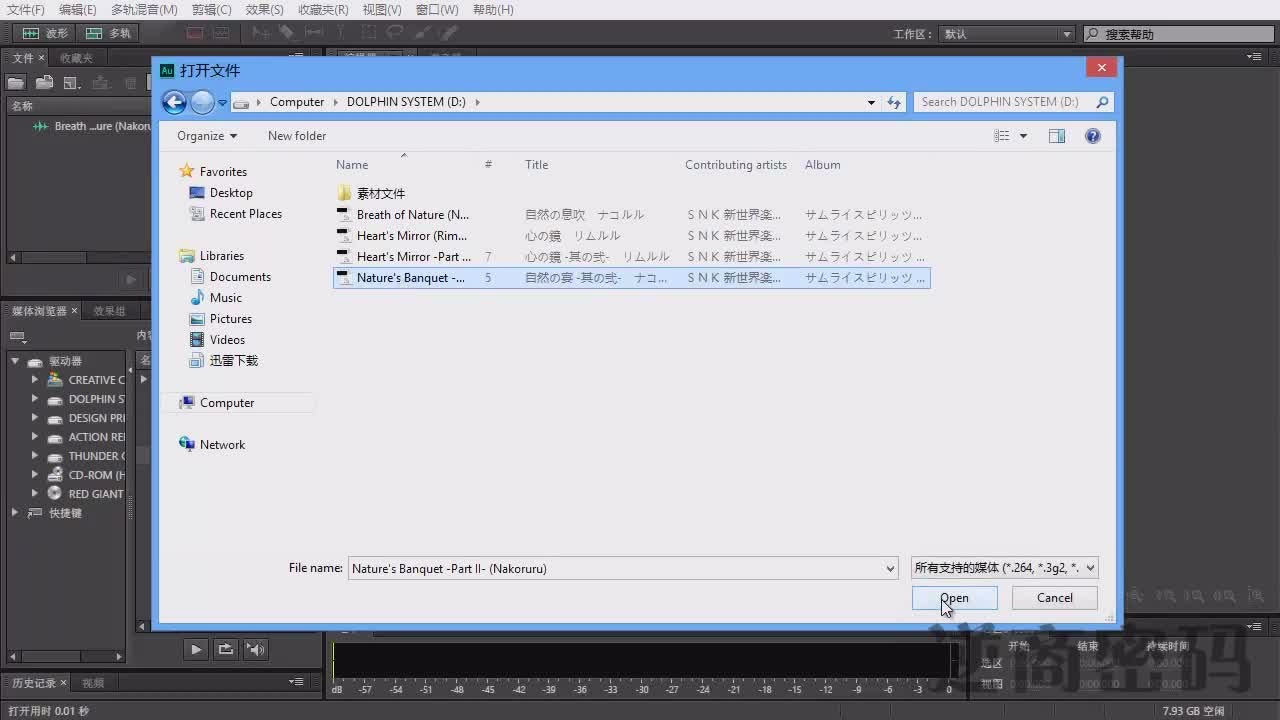Select Pictures library

pyautogui.click(x=231, y=319)
